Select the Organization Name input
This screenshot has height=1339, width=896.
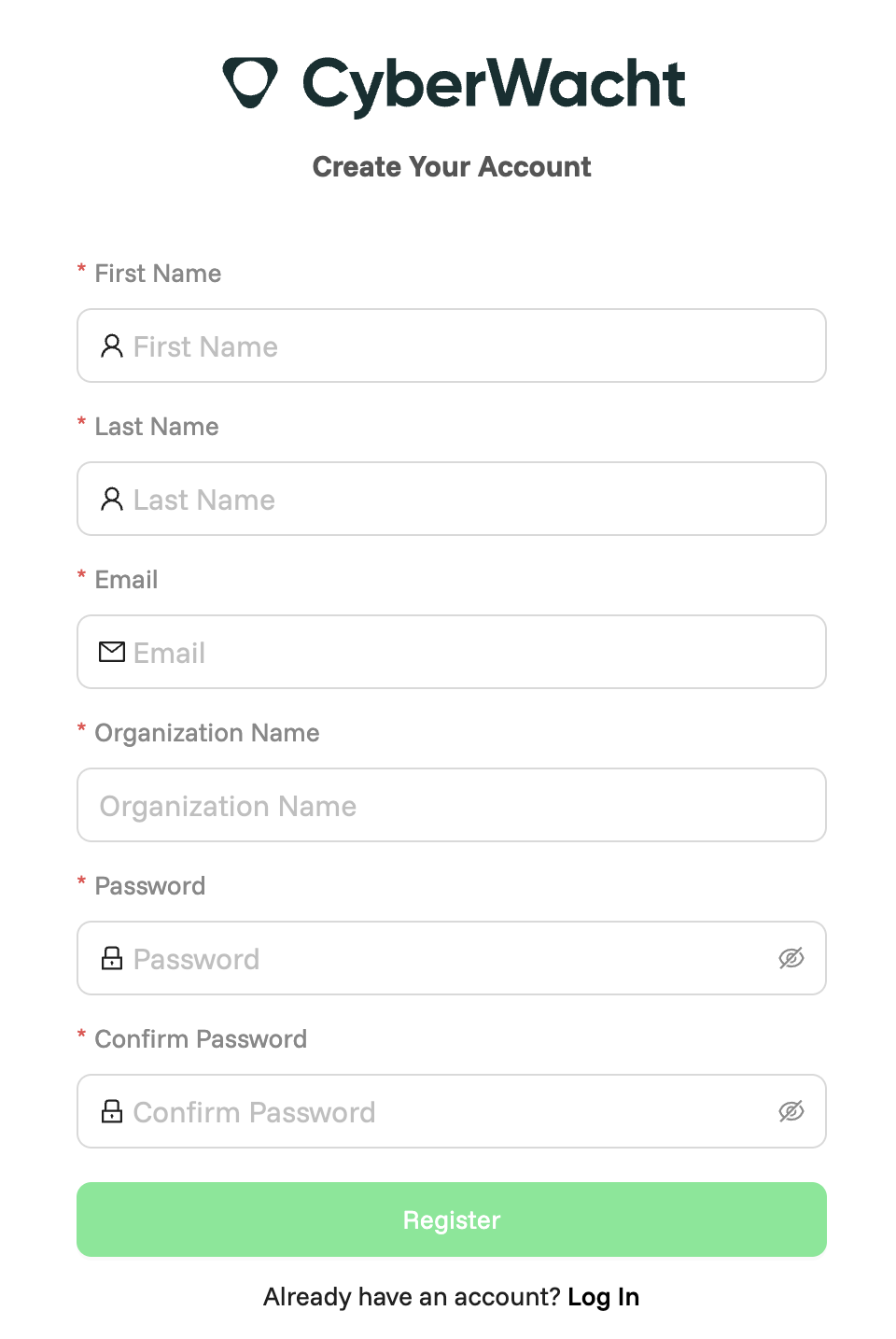tap(420, 805)
